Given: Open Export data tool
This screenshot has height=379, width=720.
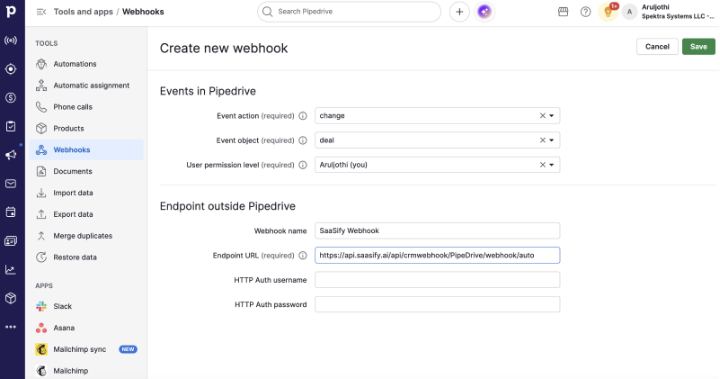Looking at the screenshot, I should coord(86,214).
